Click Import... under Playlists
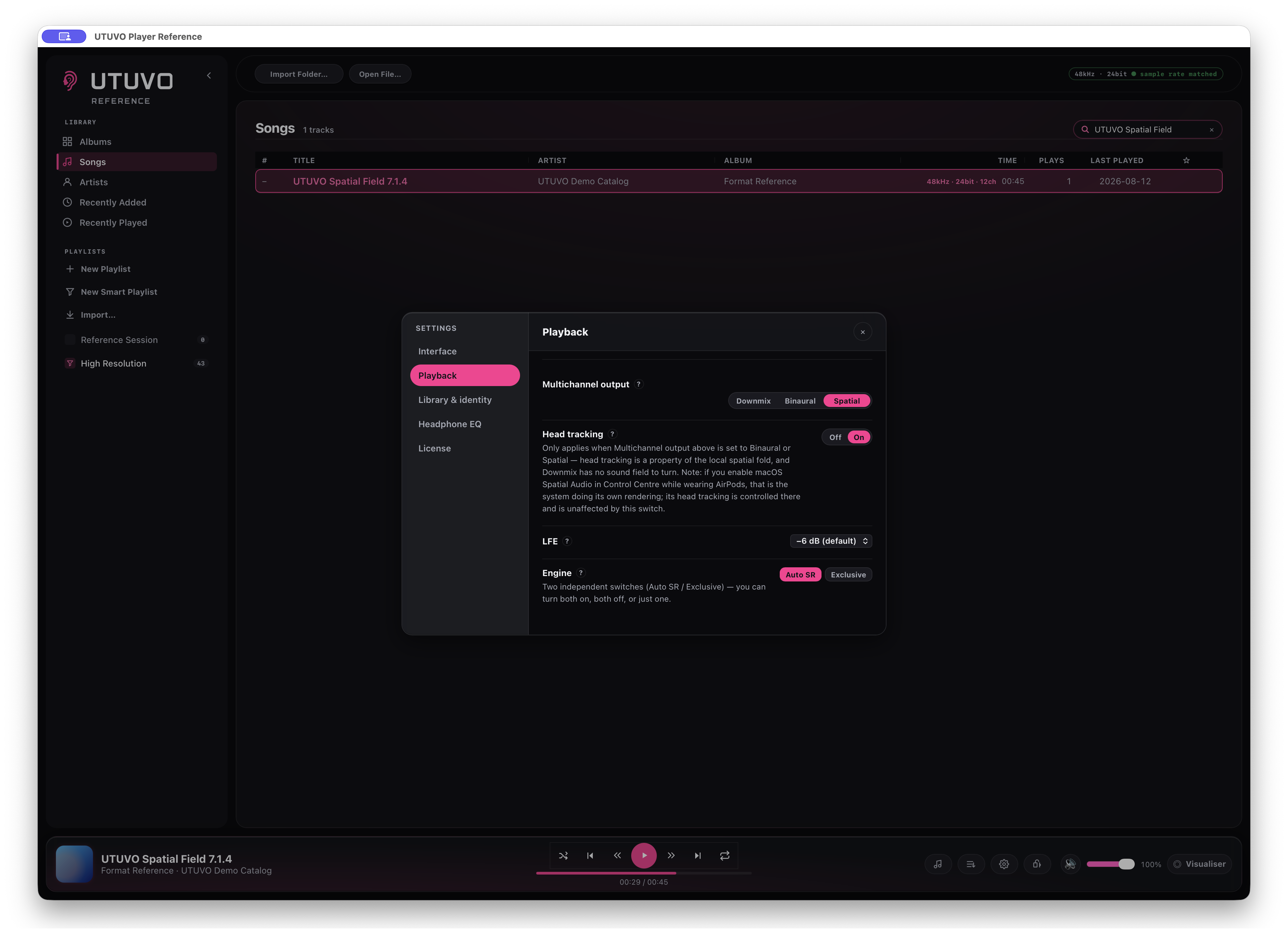 tap(90, 315)
